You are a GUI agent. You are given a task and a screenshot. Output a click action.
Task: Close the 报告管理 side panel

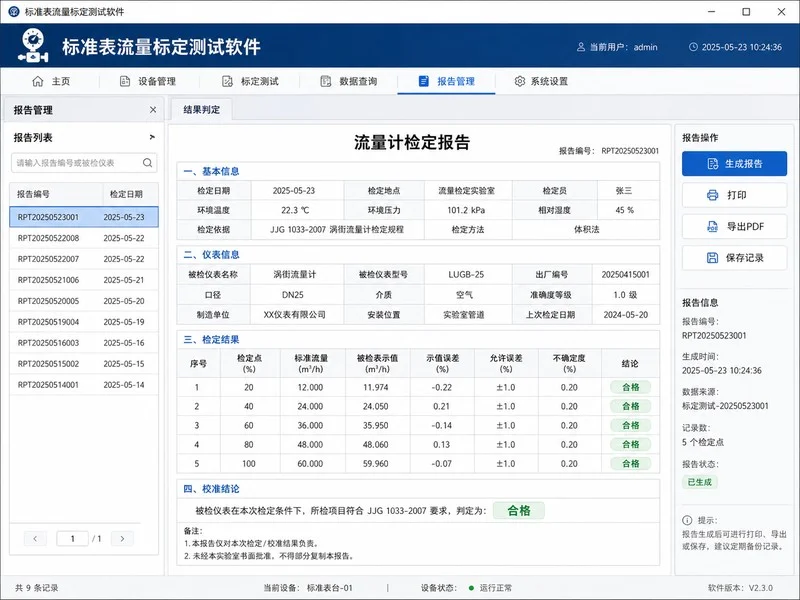click(x=153, y=110)
